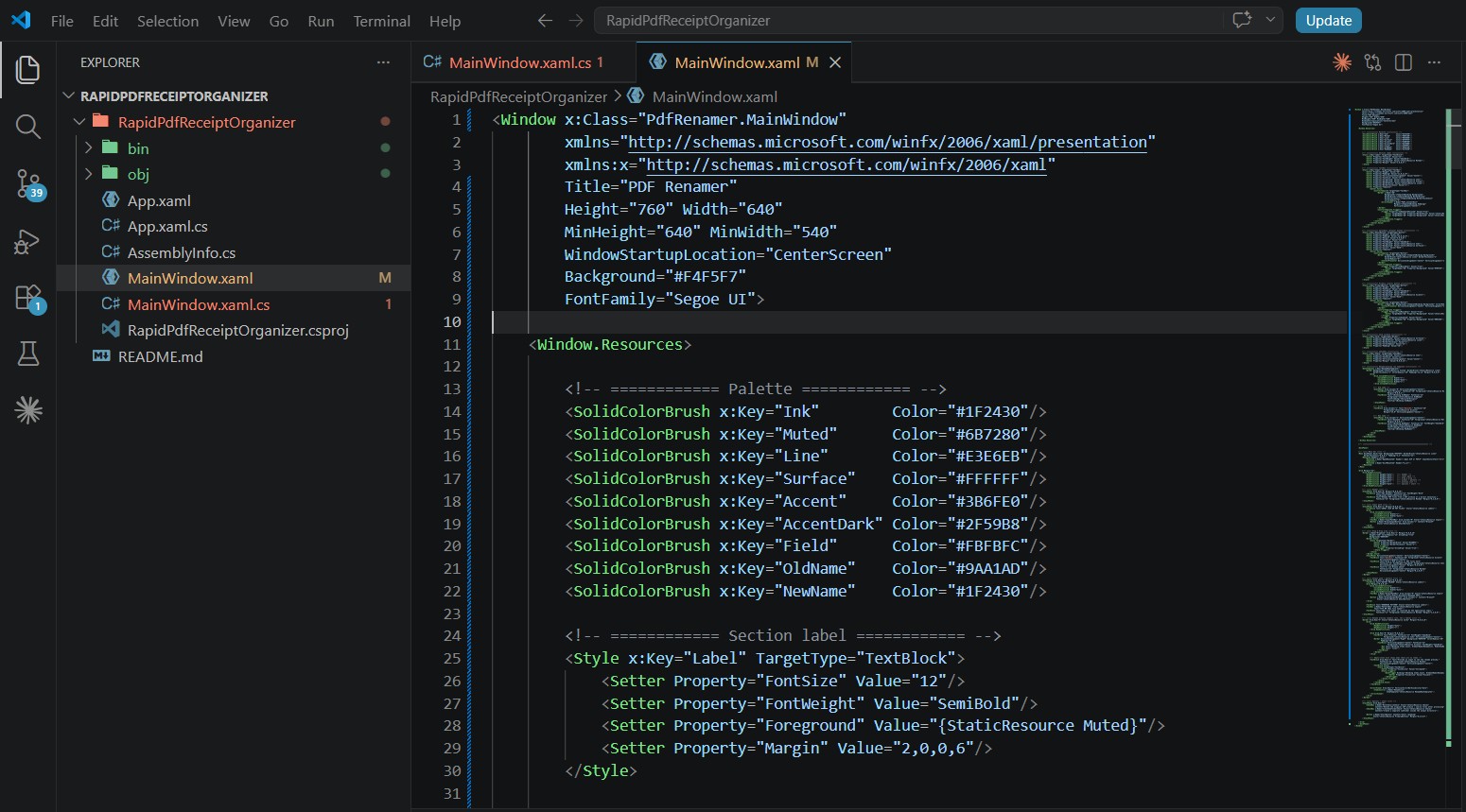Open App.xaml.cs in the explorer
Image resolution: width=1466 pixels, height=812 pixels.
[234, 226]
